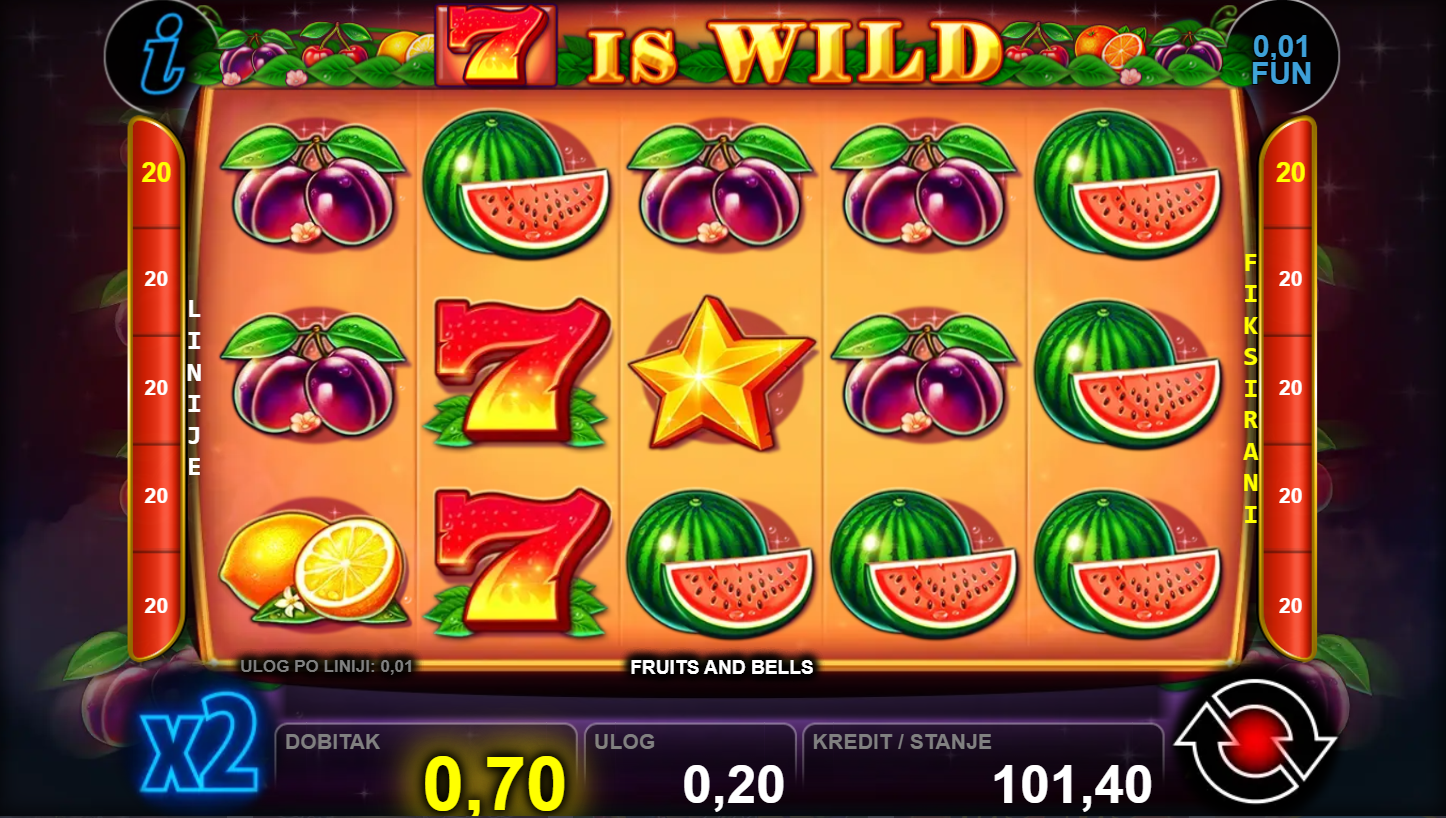1446x818 pixels.
Task: Click the FRUITS AND BELLS label
Action: [x=722, y=667]
